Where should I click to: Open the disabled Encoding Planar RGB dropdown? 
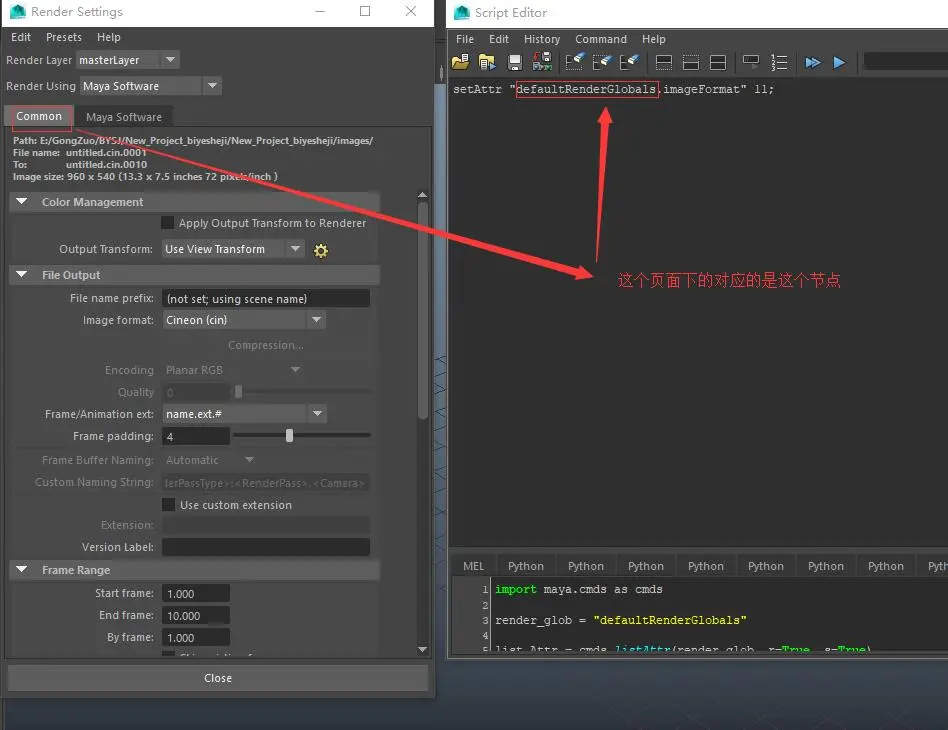pos(233,370)
